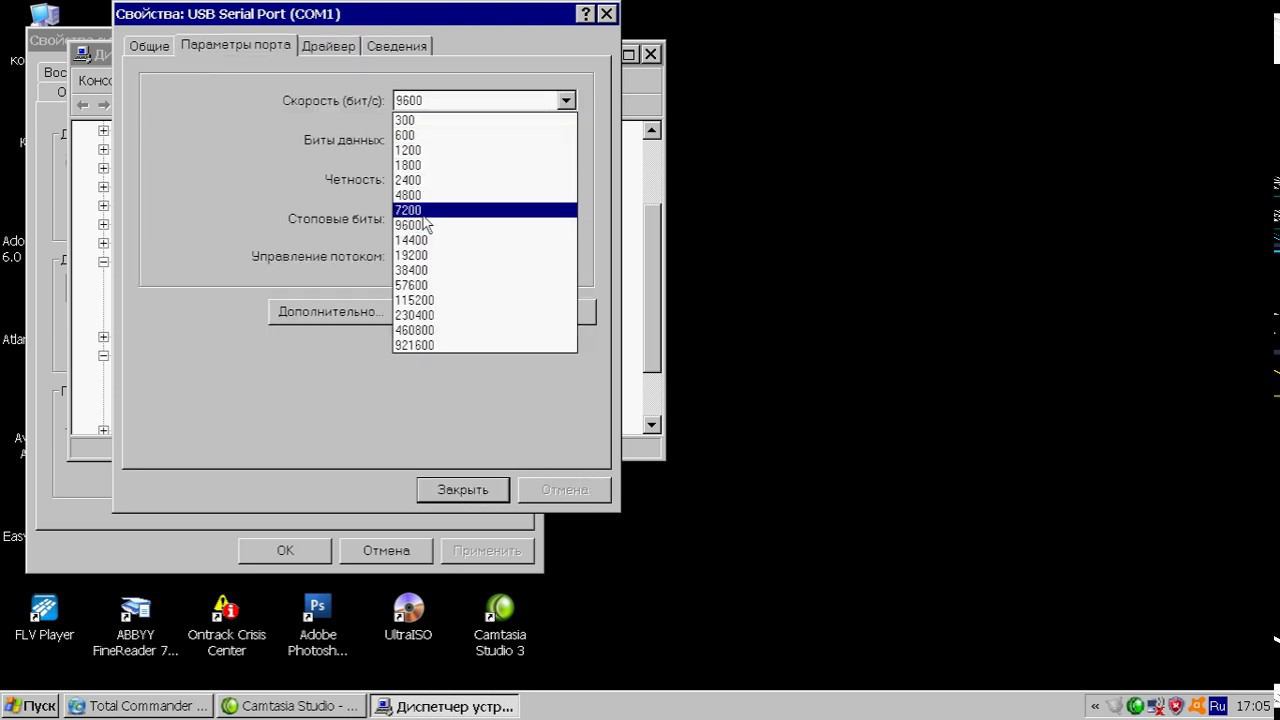This screenshot has height=720, width=1280.
Task: Click the taskbar clock showing 17:05
Action: [x=1253, y=706]
